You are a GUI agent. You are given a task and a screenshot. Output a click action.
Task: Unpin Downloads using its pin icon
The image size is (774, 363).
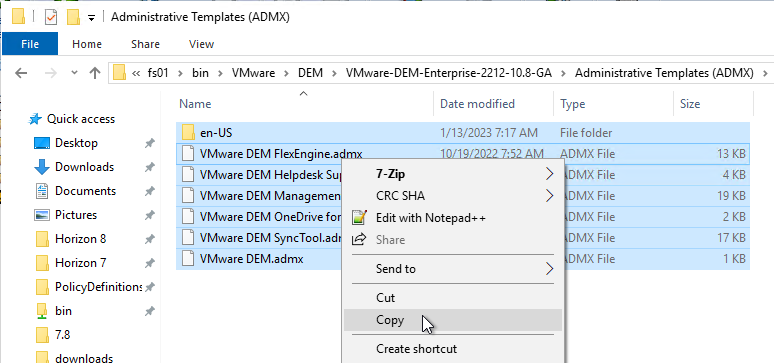pos(149,167)
